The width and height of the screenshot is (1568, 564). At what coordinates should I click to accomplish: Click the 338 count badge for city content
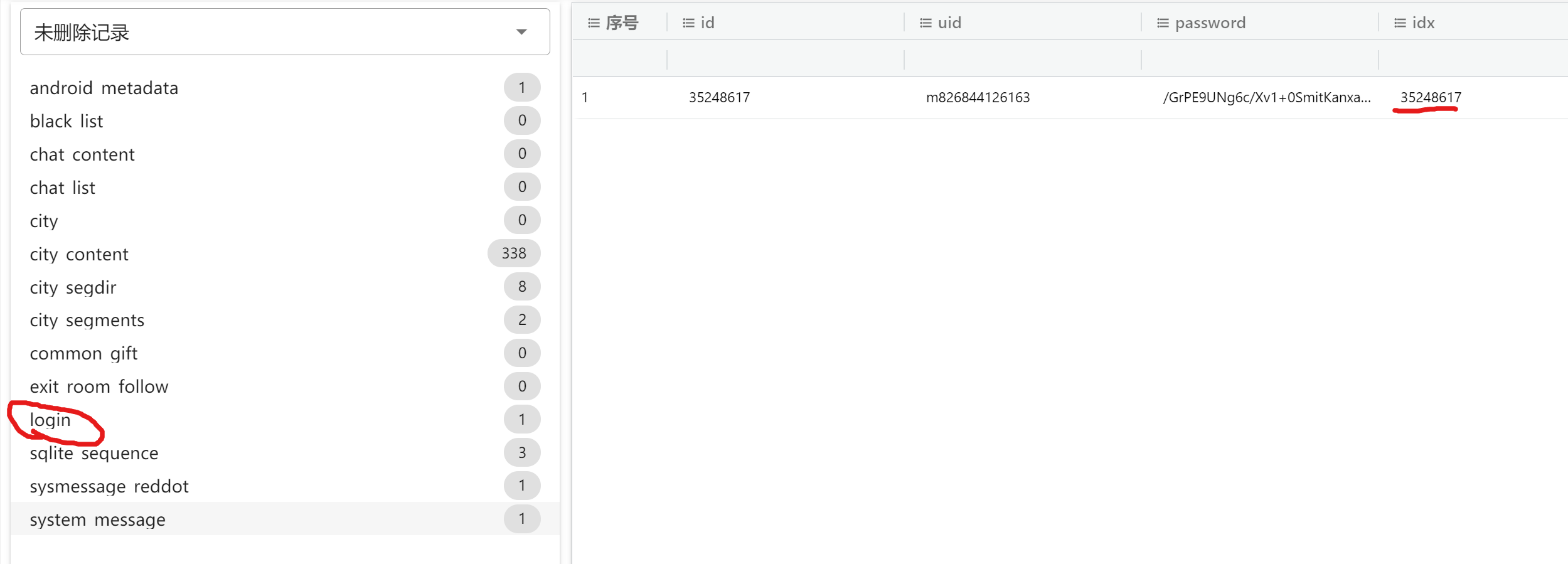pyautogui.click(x=513, y=253)
